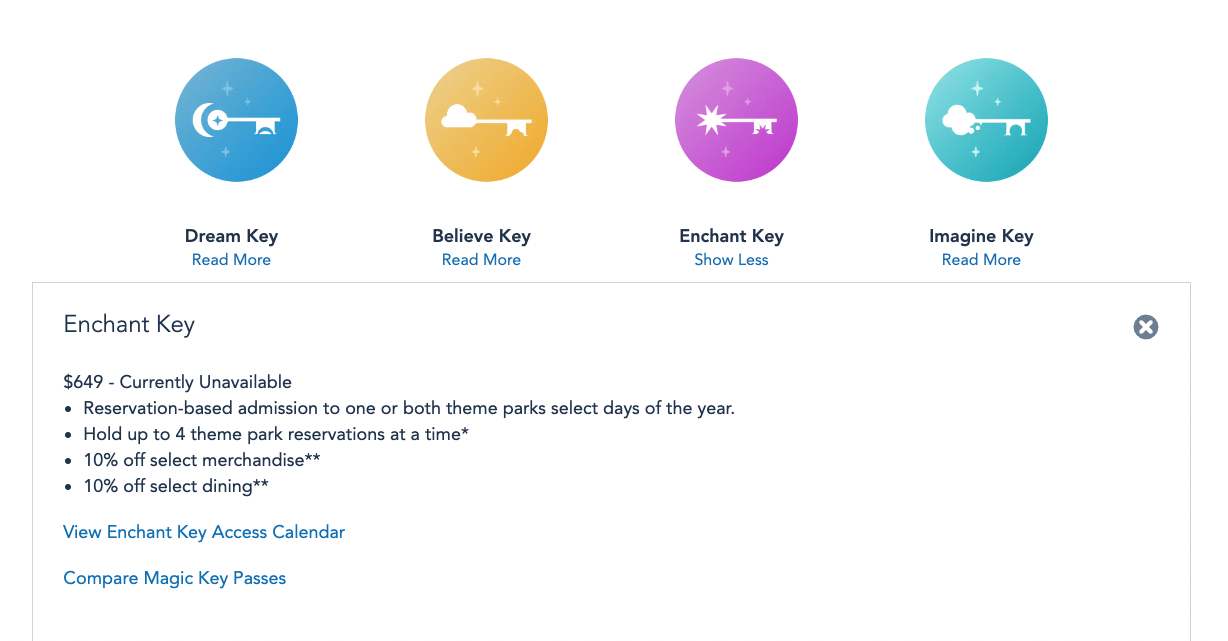Click the $649 Currently Unavailable price text
Screen dimensions: 1228x641
pos(177,382)
